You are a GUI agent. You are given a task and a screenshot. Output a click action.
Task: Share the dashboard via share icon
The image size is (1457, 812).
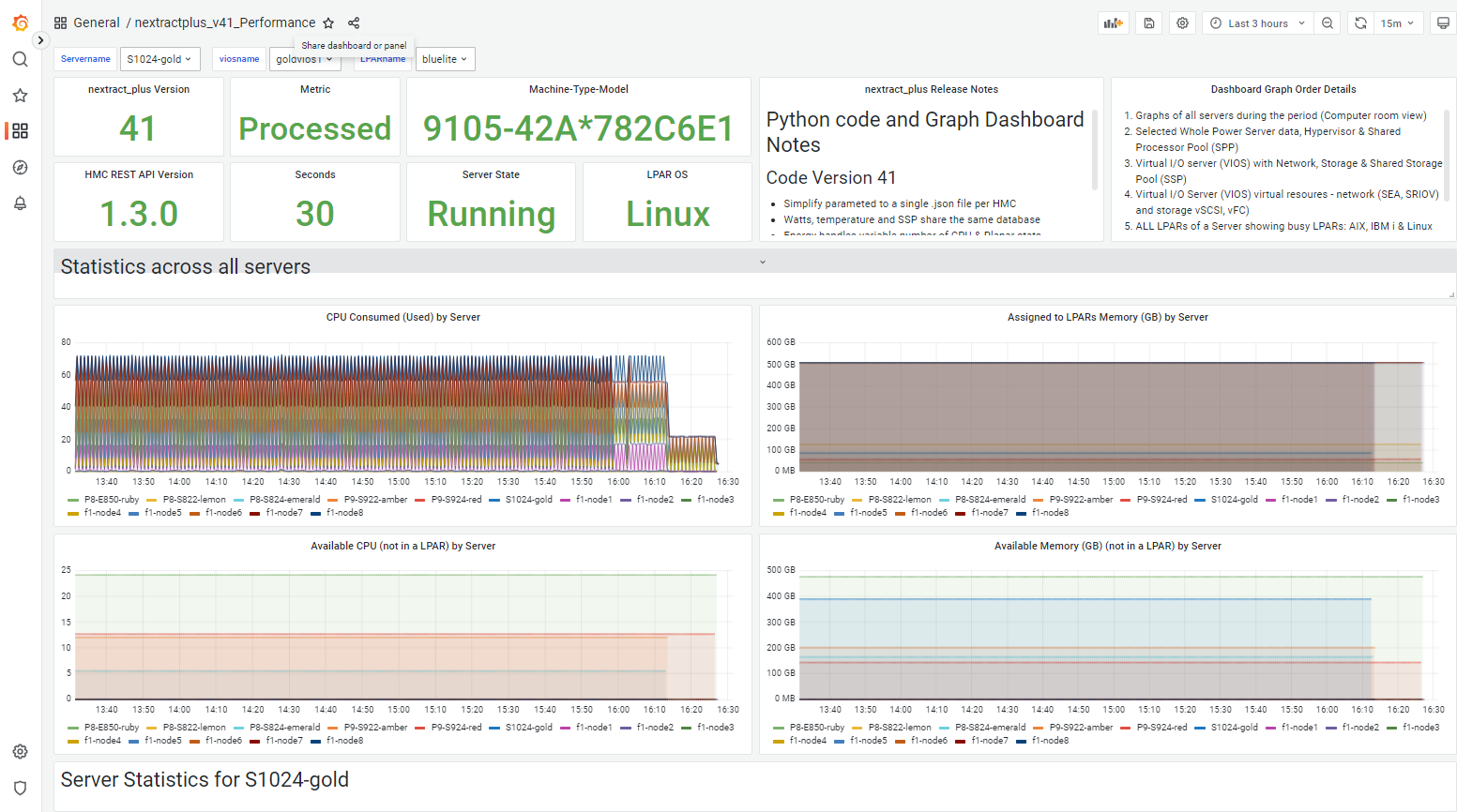coord(354,23)
